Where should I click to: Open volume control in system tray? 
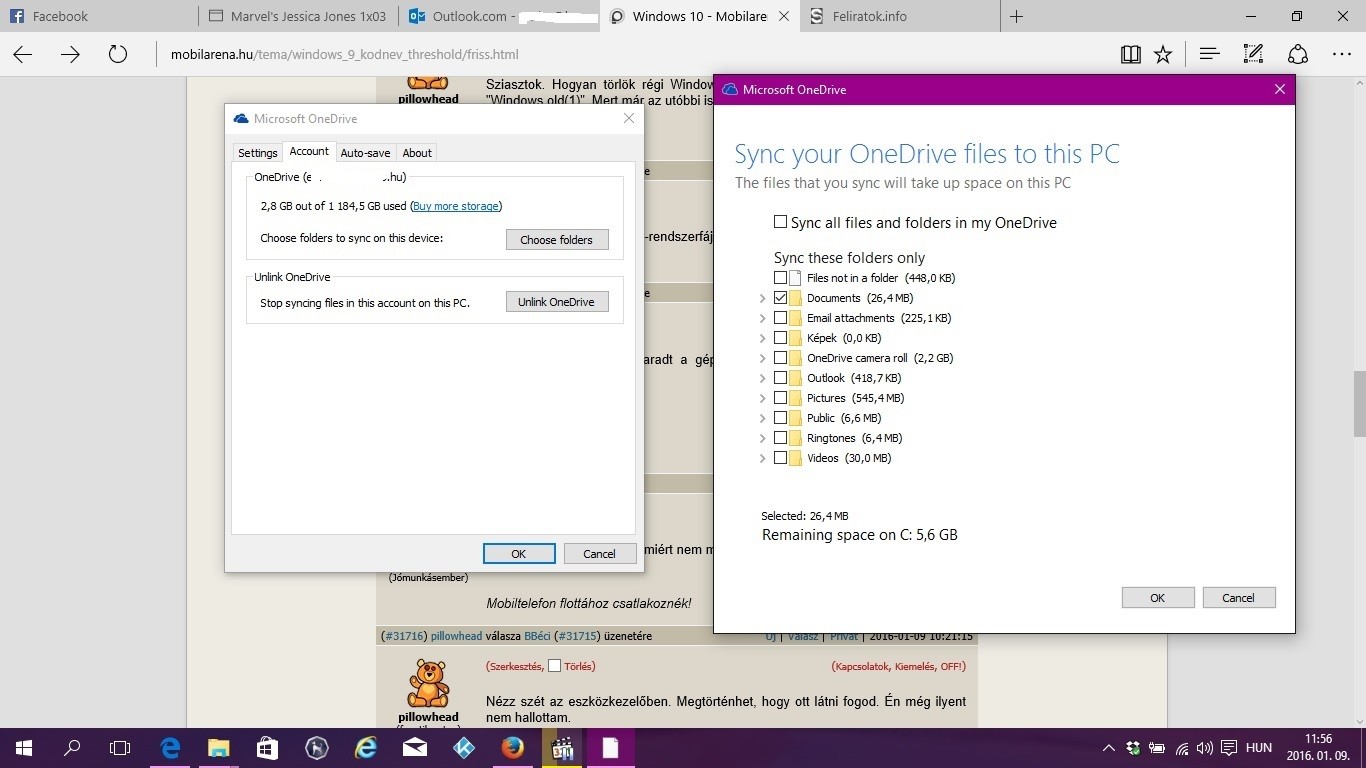pyautogui.click(x=1207, y=748)
